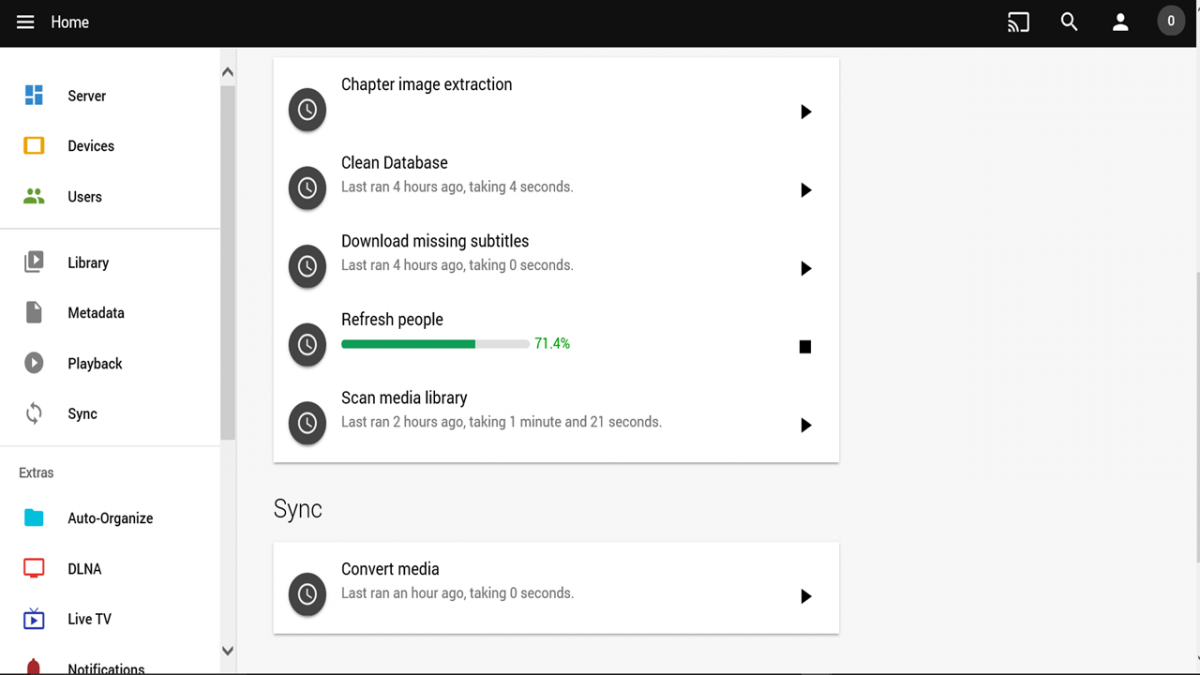Open search with the magnifier icon
Image resolution: width=1200 pixels, height=675 pixels.
[1069, 22]
